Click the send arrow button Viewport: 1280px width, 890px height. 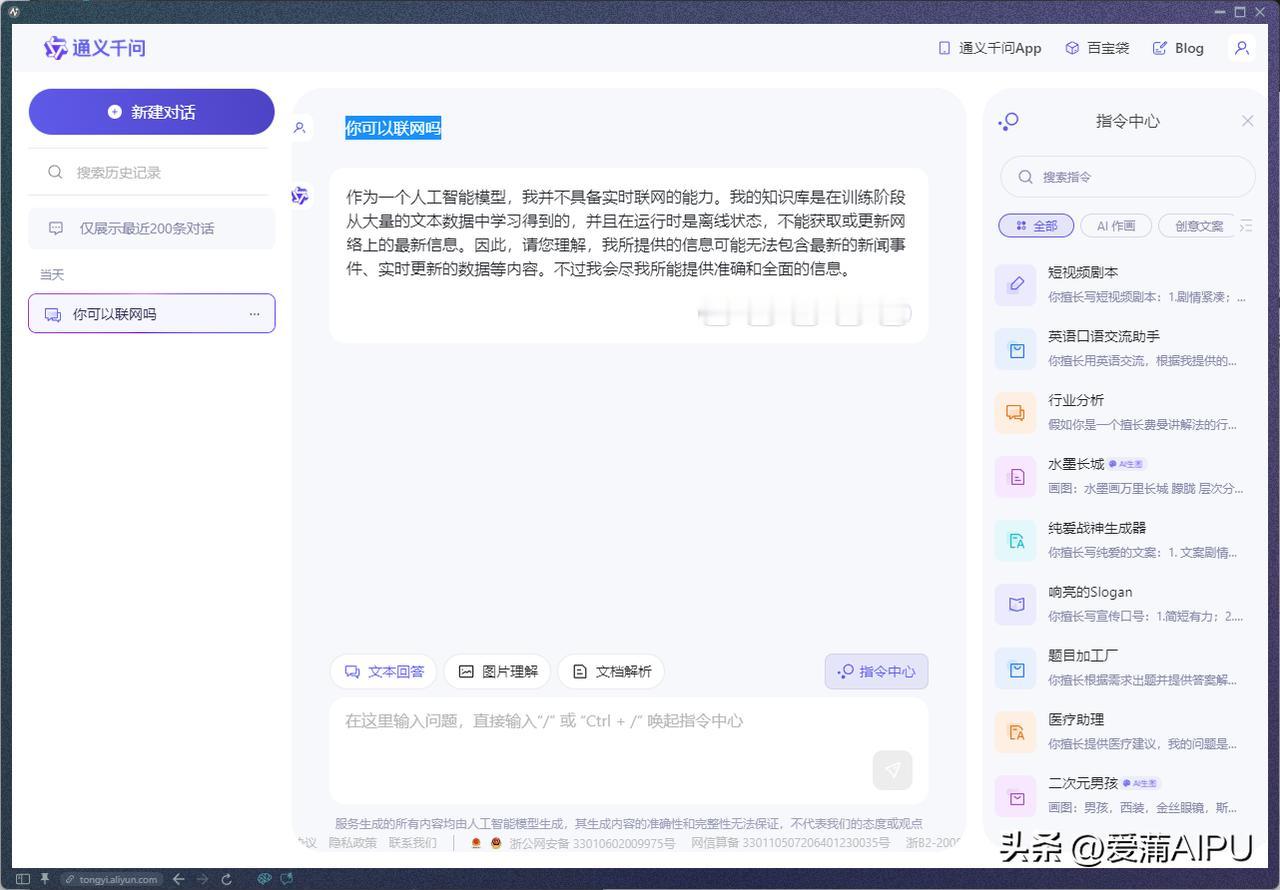coord(892,770)
